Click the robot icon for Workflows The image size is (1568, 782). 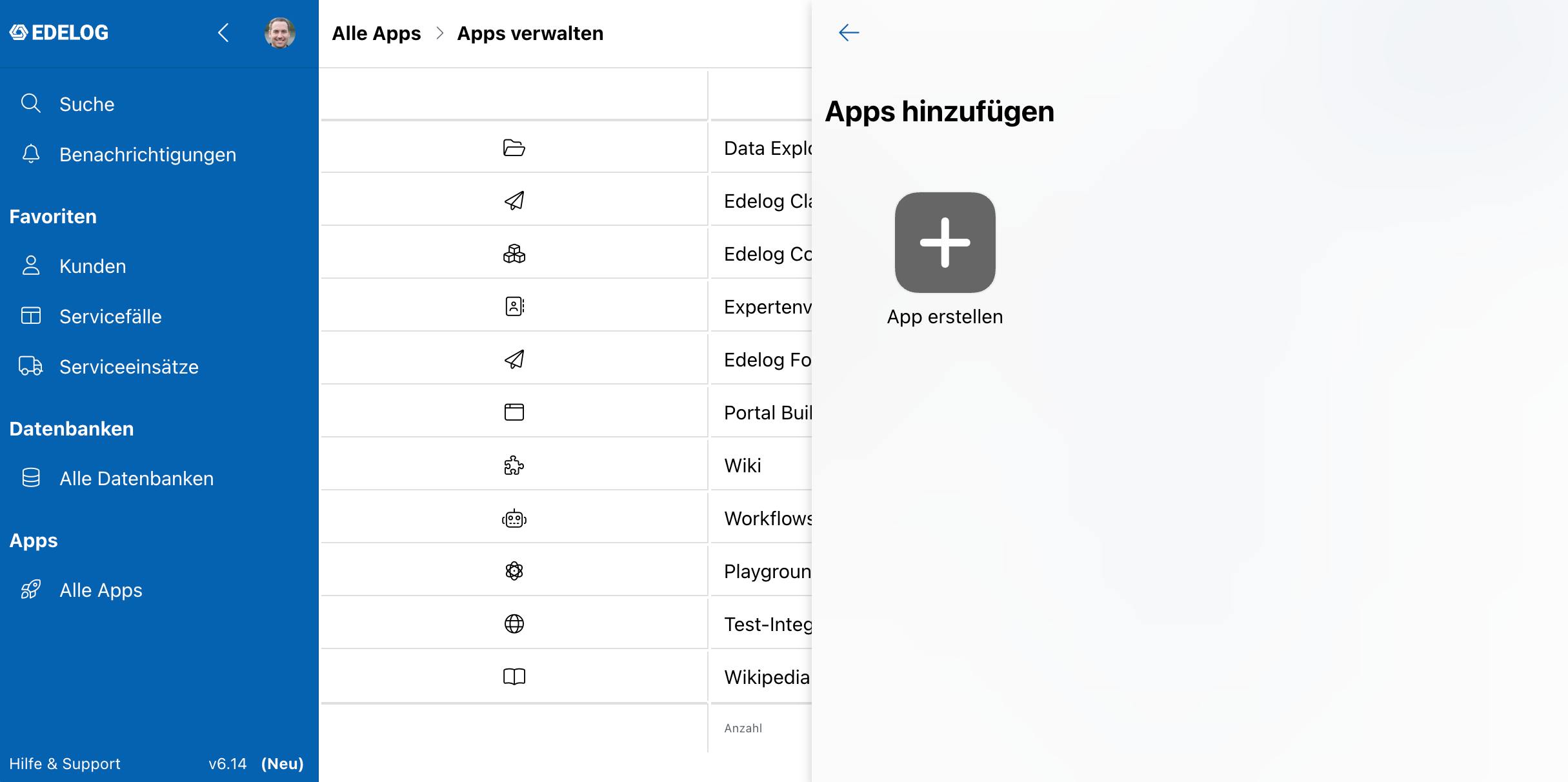click(514, 518)
